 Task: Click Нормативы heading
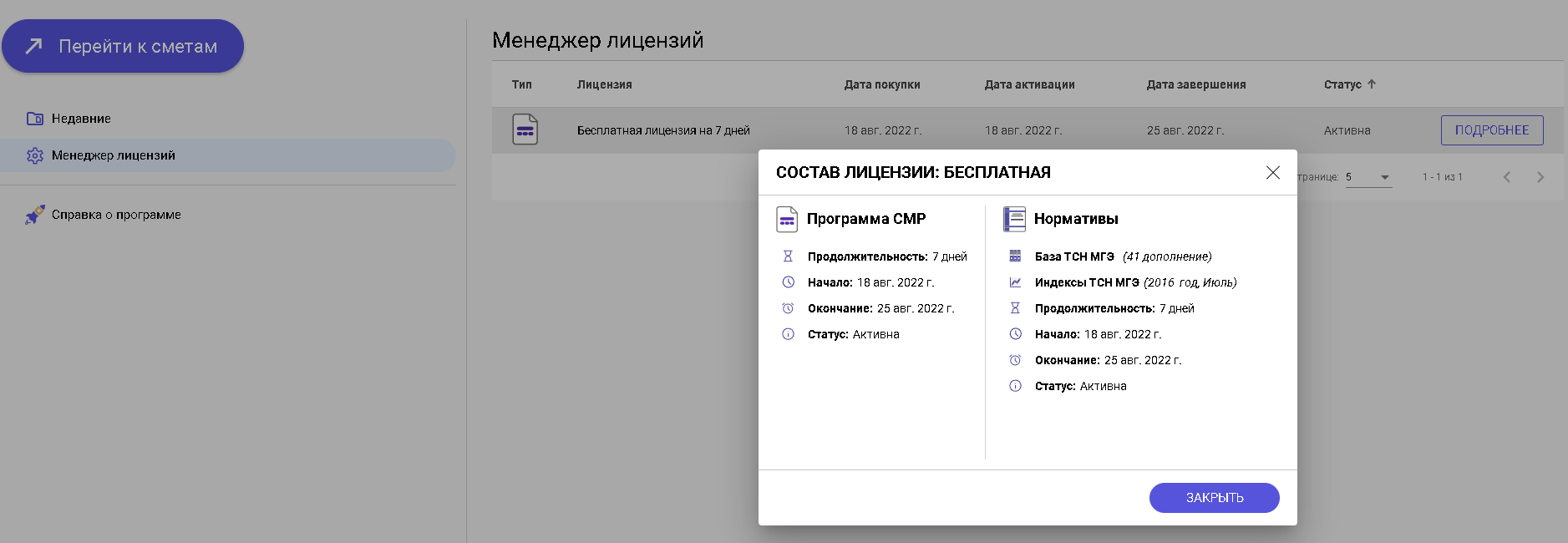pyautogui.click(x=1076, y=219)
